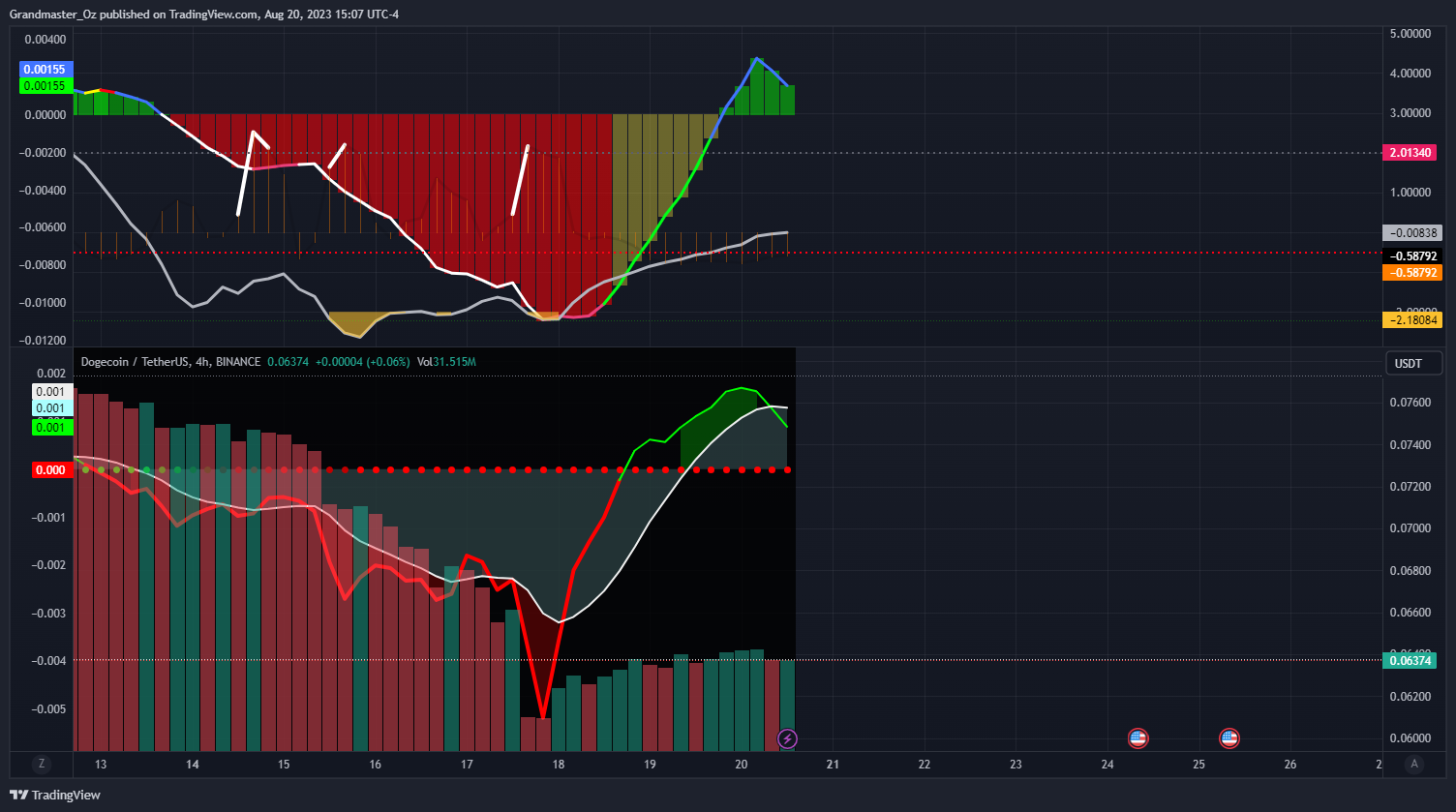The width and height of the screenshot is (1456, 812).
Task: Click the orange -0.58792 price label
Action: pos(1413,272)
